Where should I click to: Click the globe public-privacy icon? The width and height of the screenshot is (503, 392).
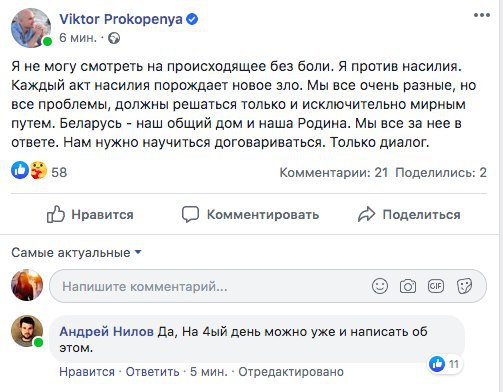tap(114, 38)
